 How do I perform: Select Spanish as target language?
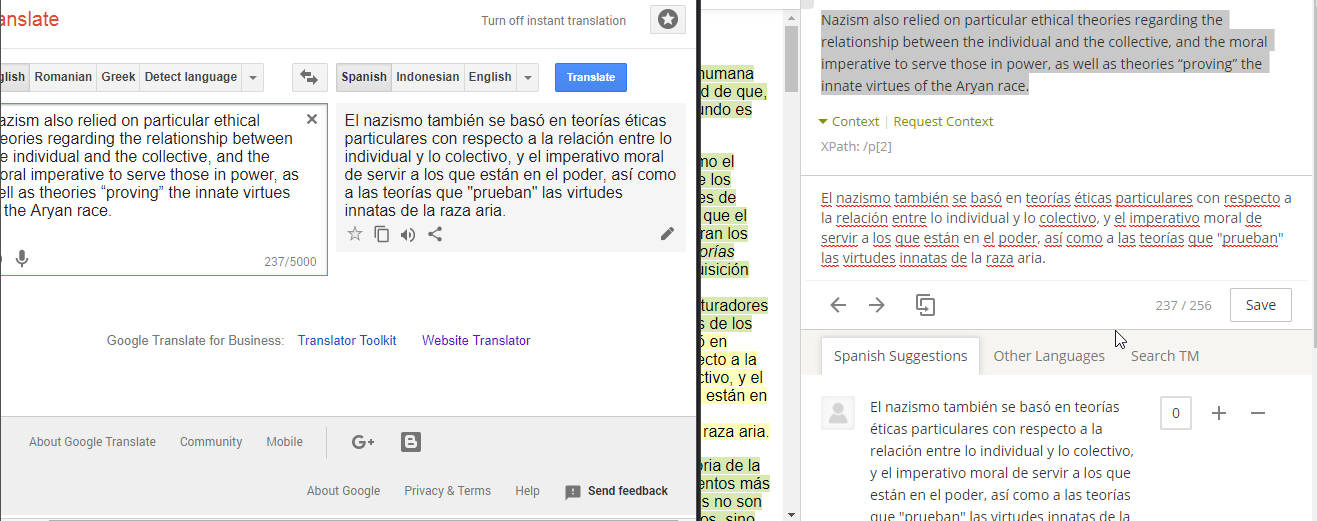pos(363,77)
